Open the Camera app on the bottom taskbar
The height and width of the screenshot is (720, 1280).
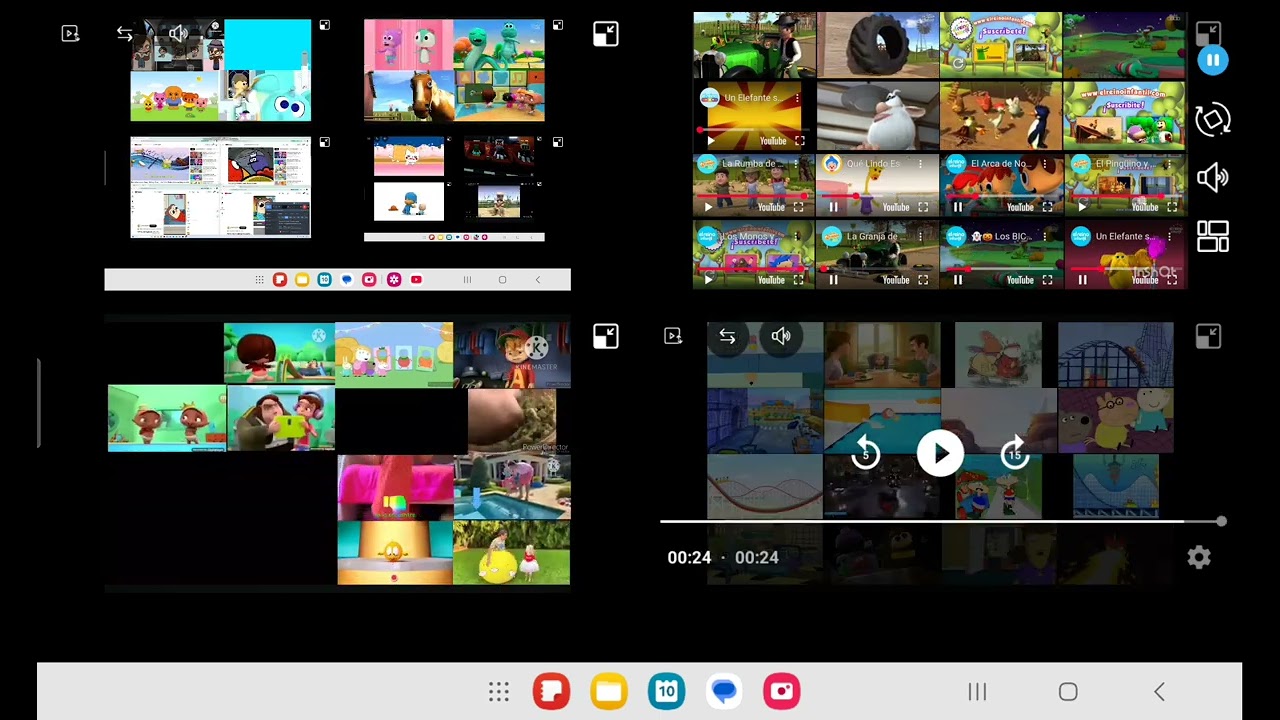pos(782,692)
